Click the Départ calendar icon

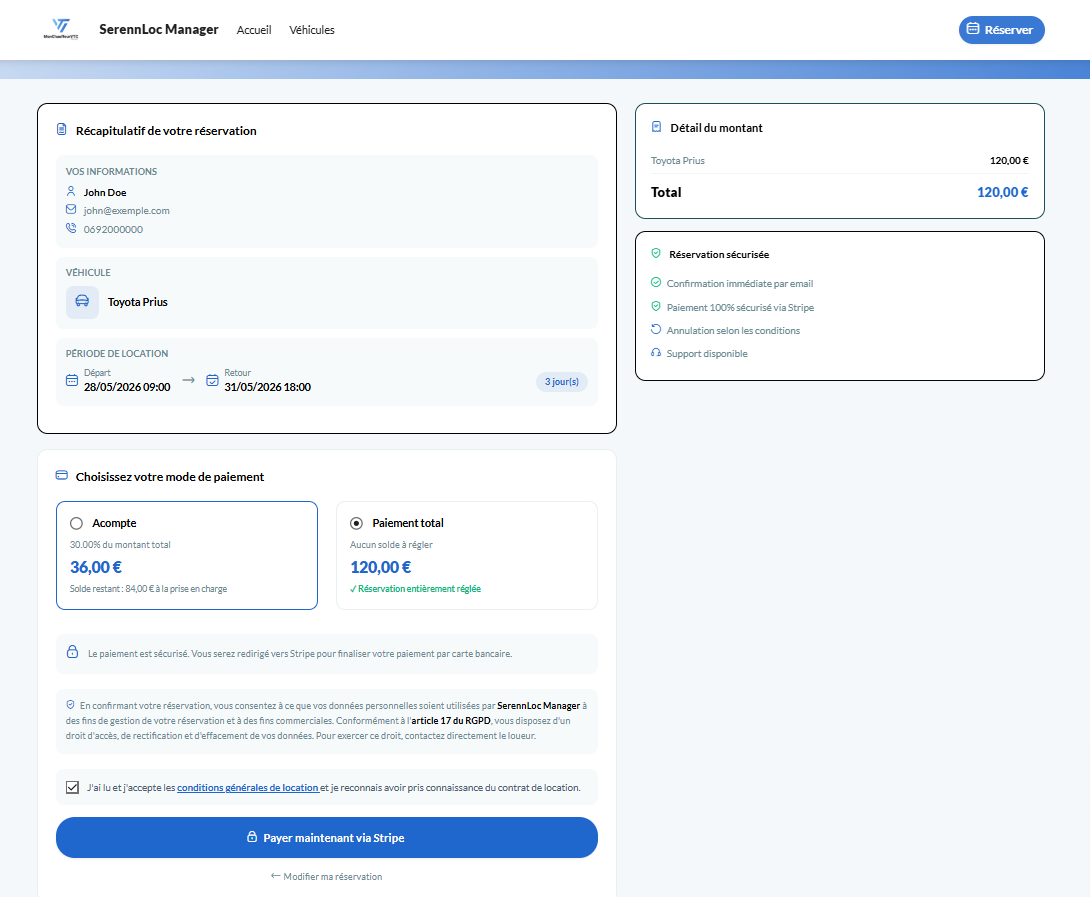pos(72,380)
